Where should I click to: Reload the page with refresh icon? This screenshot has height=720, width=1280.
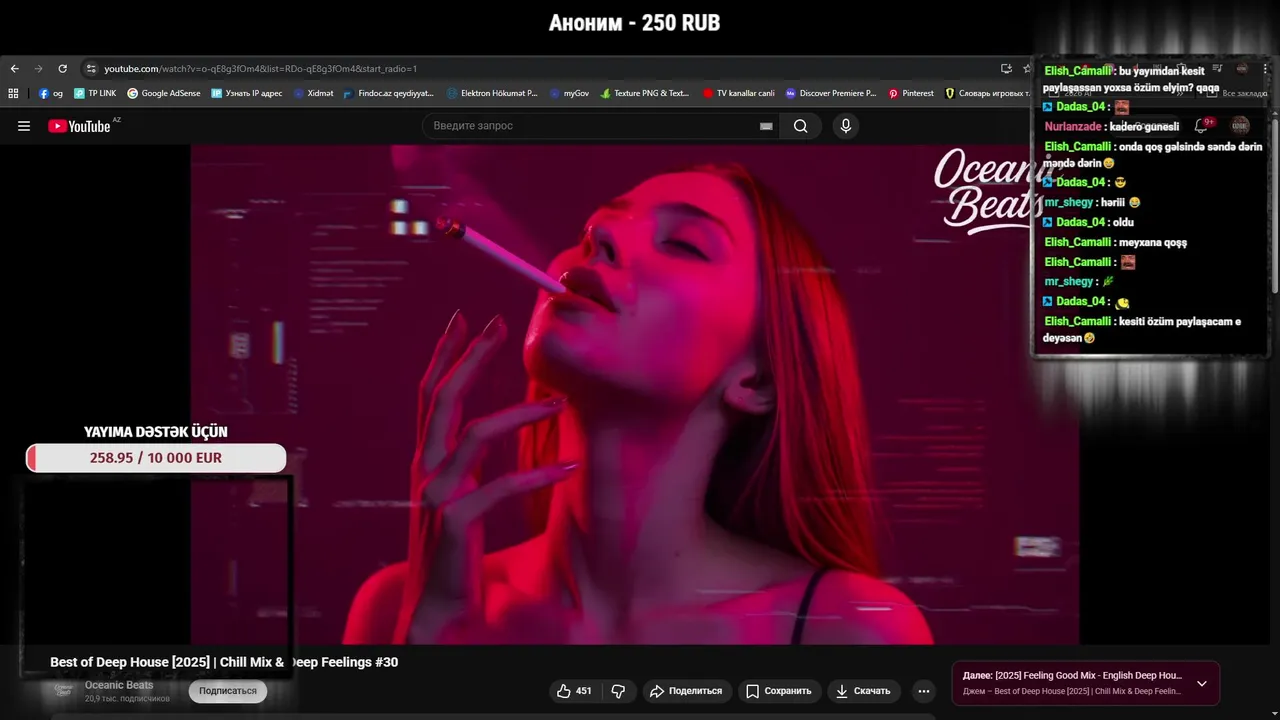tap(62, 69)
